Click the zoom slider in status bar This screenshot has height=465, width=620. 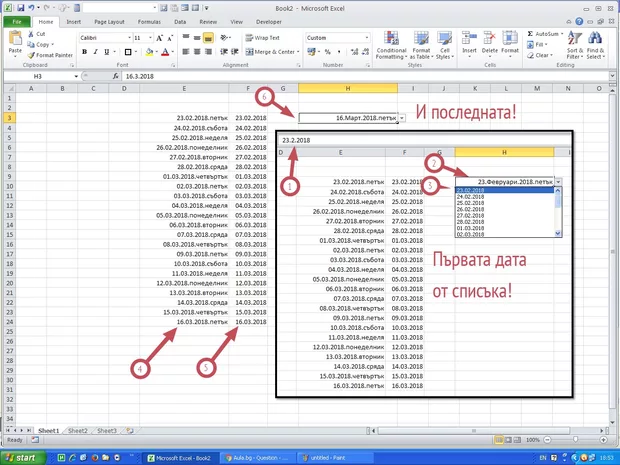pos(575,440)
